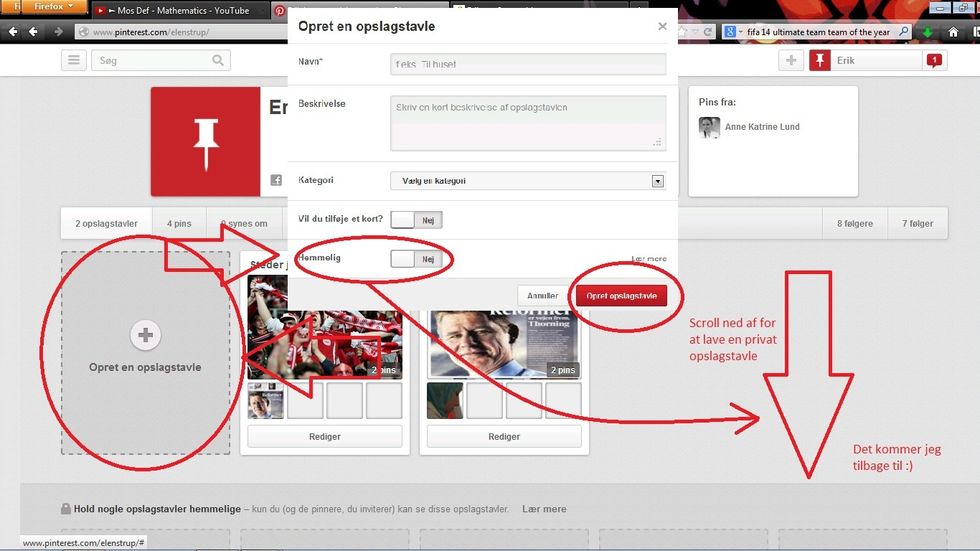Close the Opret en opslagstavle dialog

click(x=662, y=26)
